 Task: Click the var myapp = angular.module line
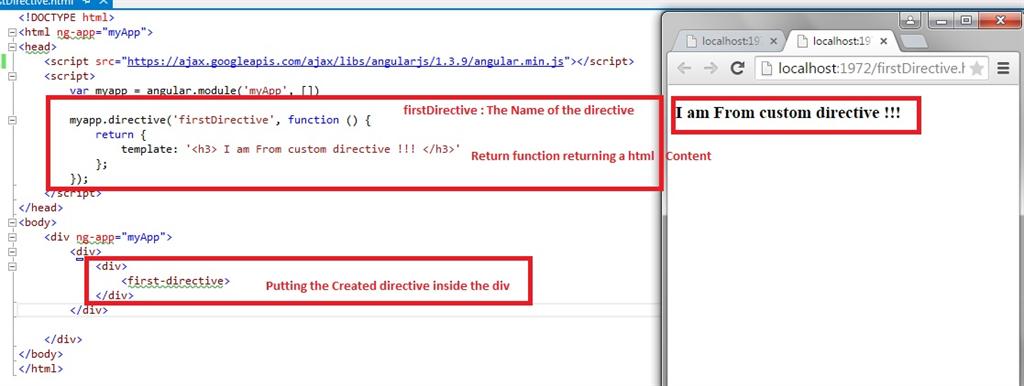[x=194, y=91]
